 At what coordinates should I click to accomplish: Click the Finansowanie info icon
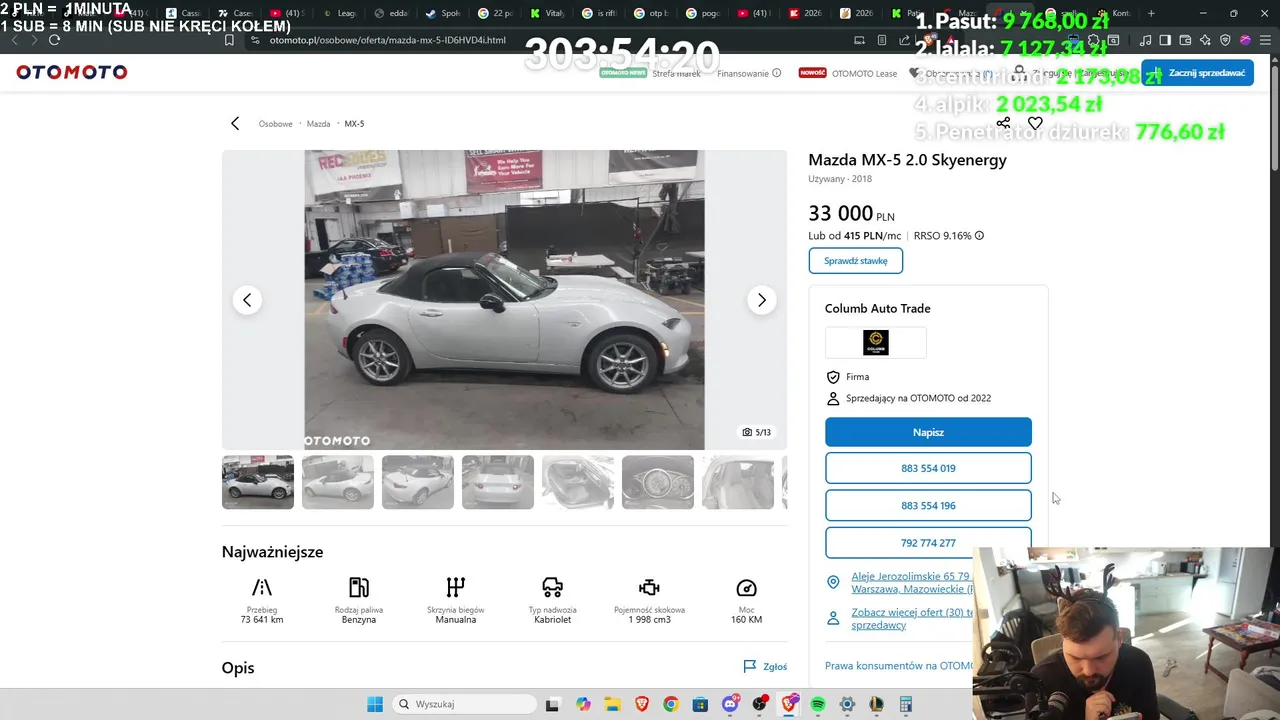(x=776, y=73)
